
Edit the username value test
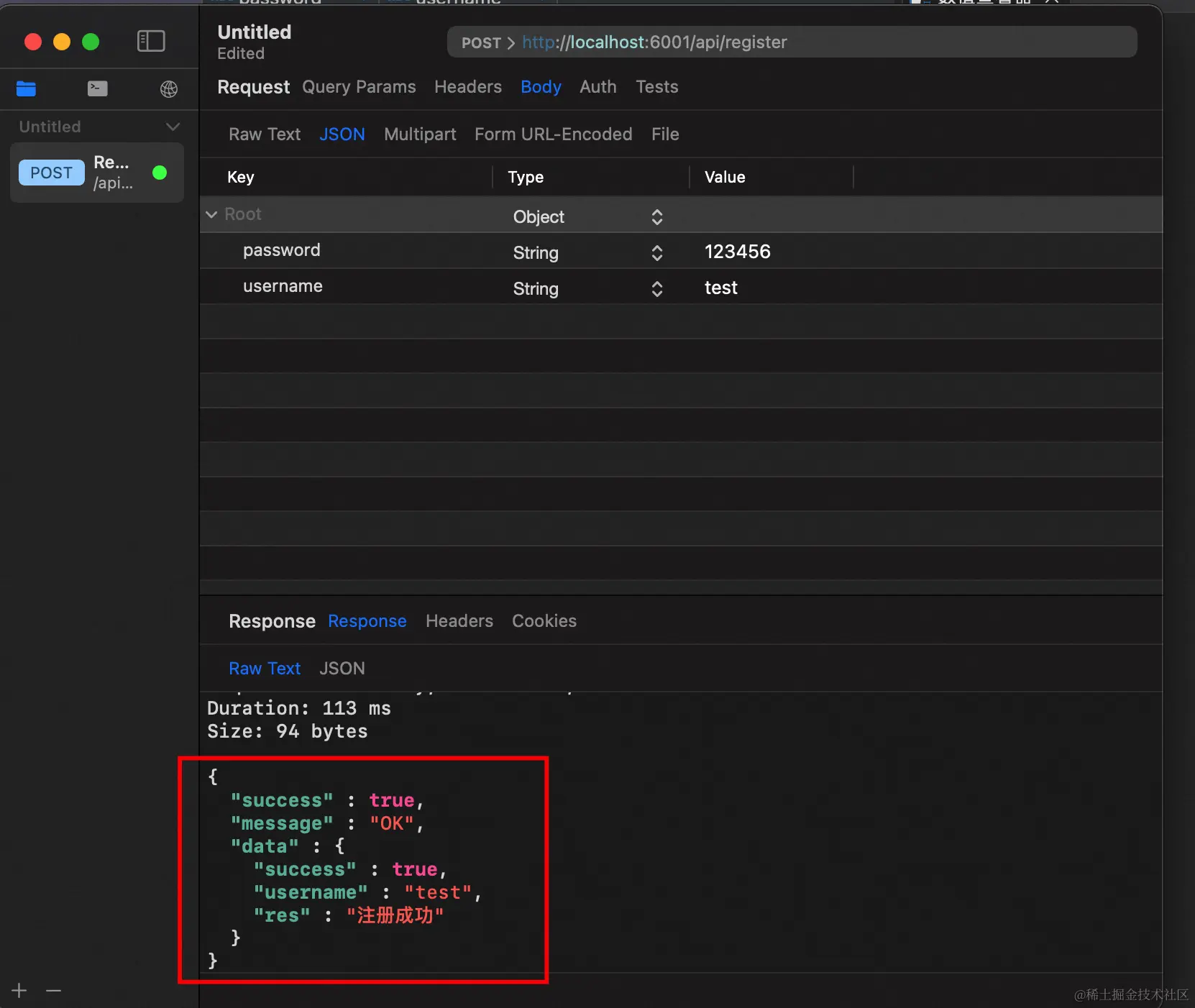tap(721, 288)
